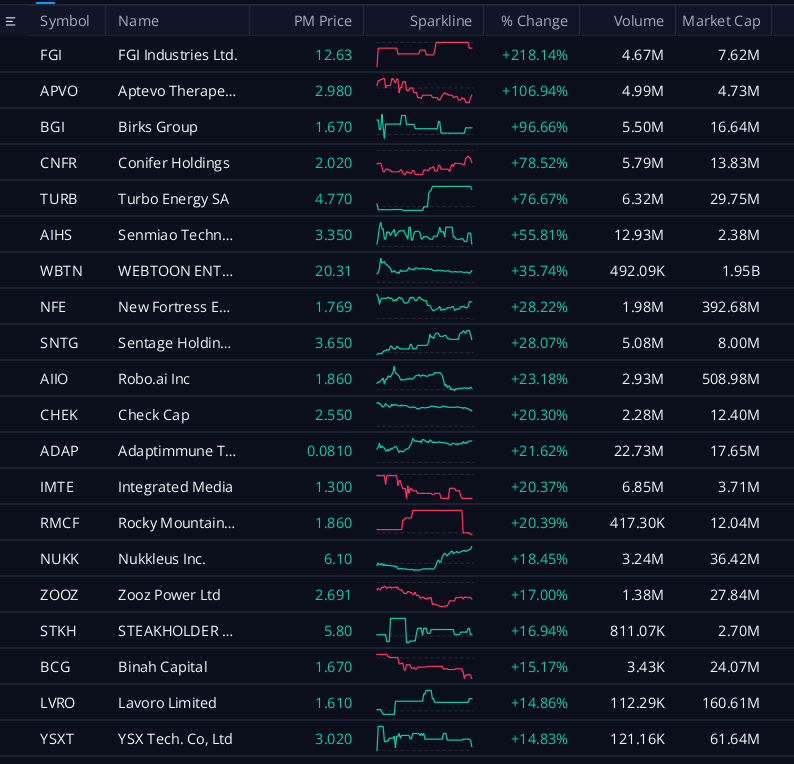Screen dimensions: 794x764
Task: Sort by the Market Cap column header
Action: (x=721, y=21)
